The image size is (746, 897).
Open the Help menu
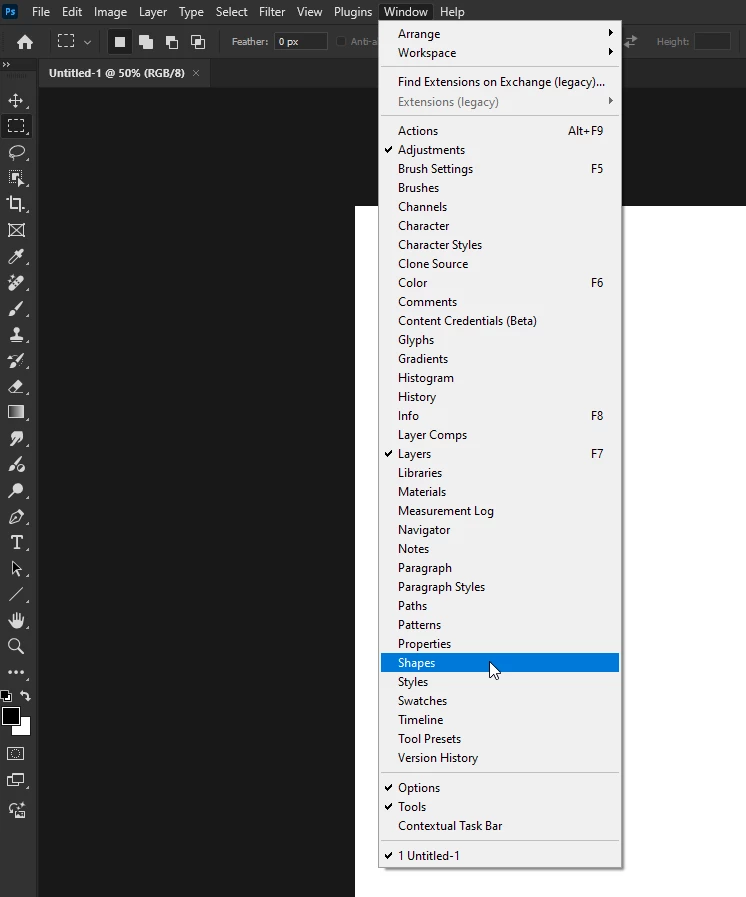(452, 11)
